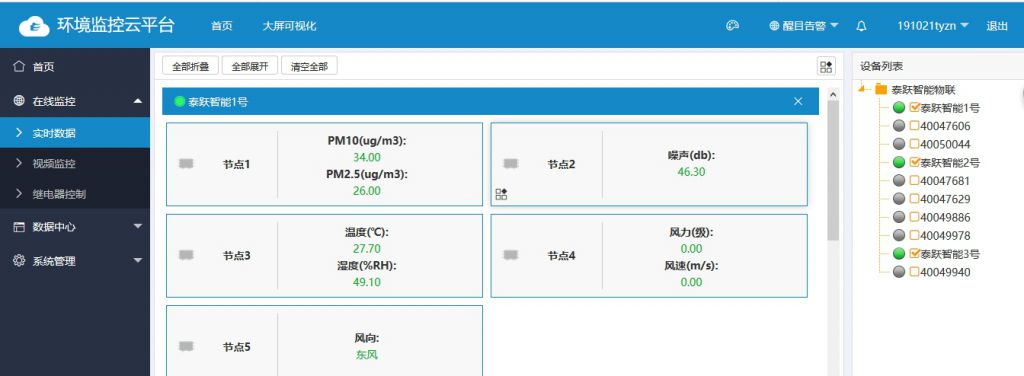The width and height of the screenshot is (1024, 376).
Task: Check the 40047606 device checkbox
Action: (x=914, y=126)
